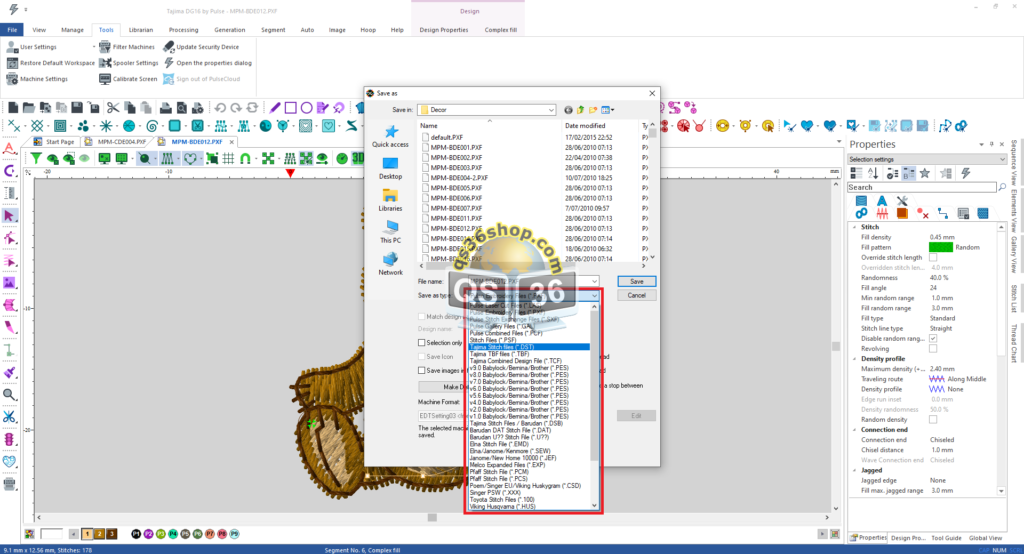Click the Print icon in main toolbar
The height and width of the screenshot is (554, 1024).
click(166, 108)
